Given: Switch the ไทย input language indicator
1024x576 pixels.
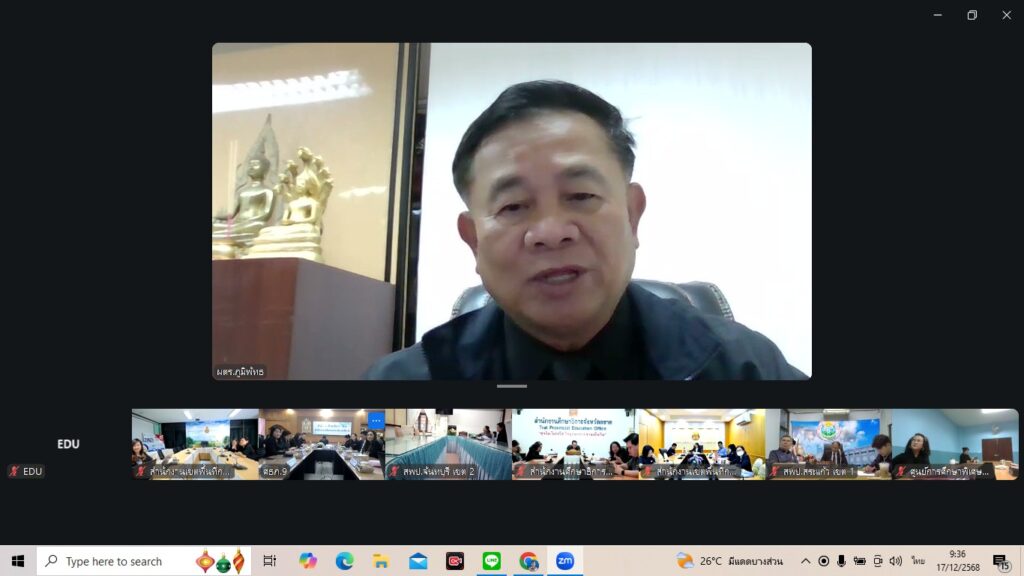Looking at the screenshot, I should click(918, 561).
